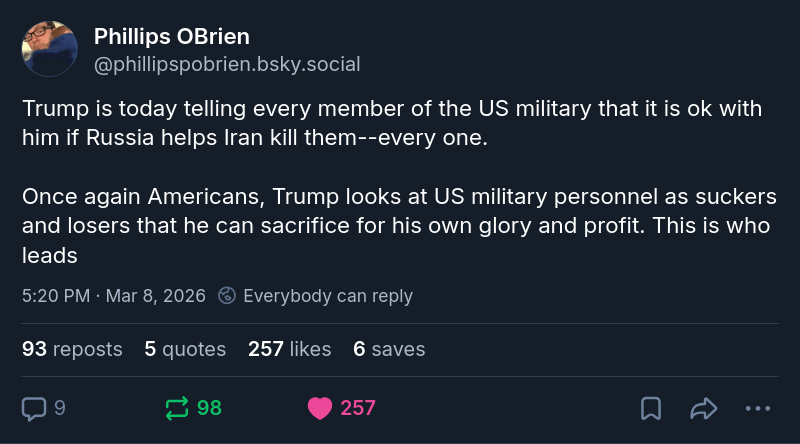
Task: Repost using the green arrows icon
Action: tap(177, 408)
